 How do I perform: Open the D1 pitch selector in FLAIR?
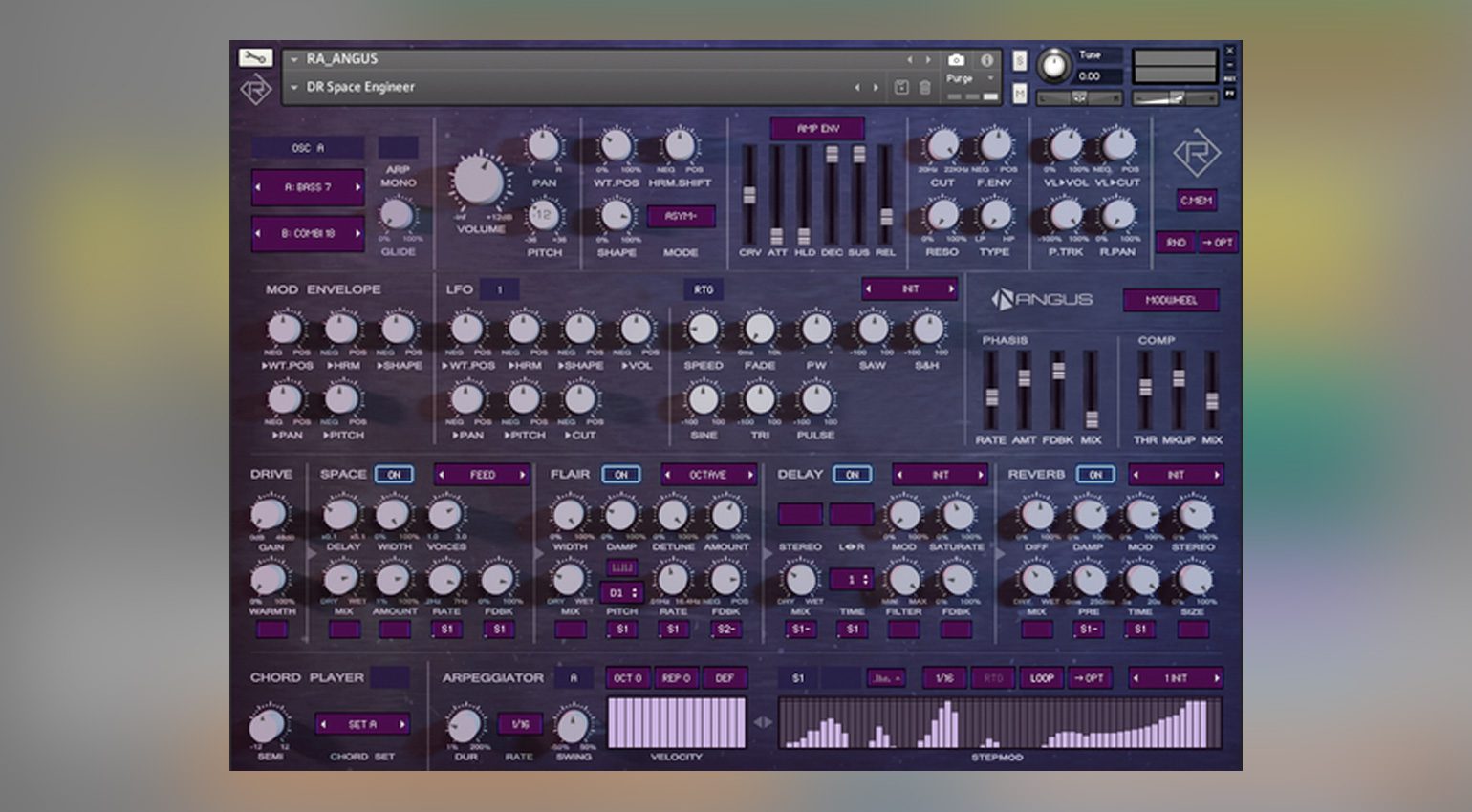[x=622, y=593]
